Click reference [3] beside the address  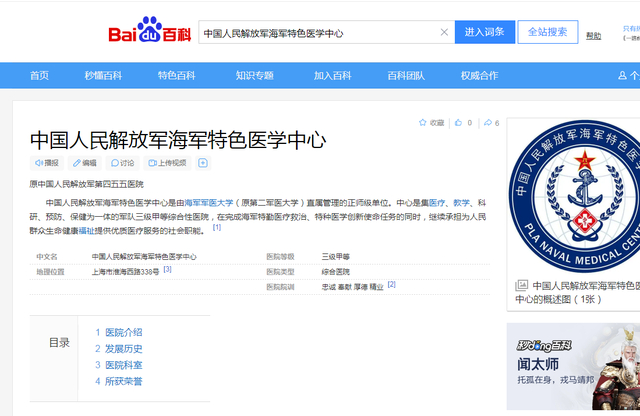point(167,269)
